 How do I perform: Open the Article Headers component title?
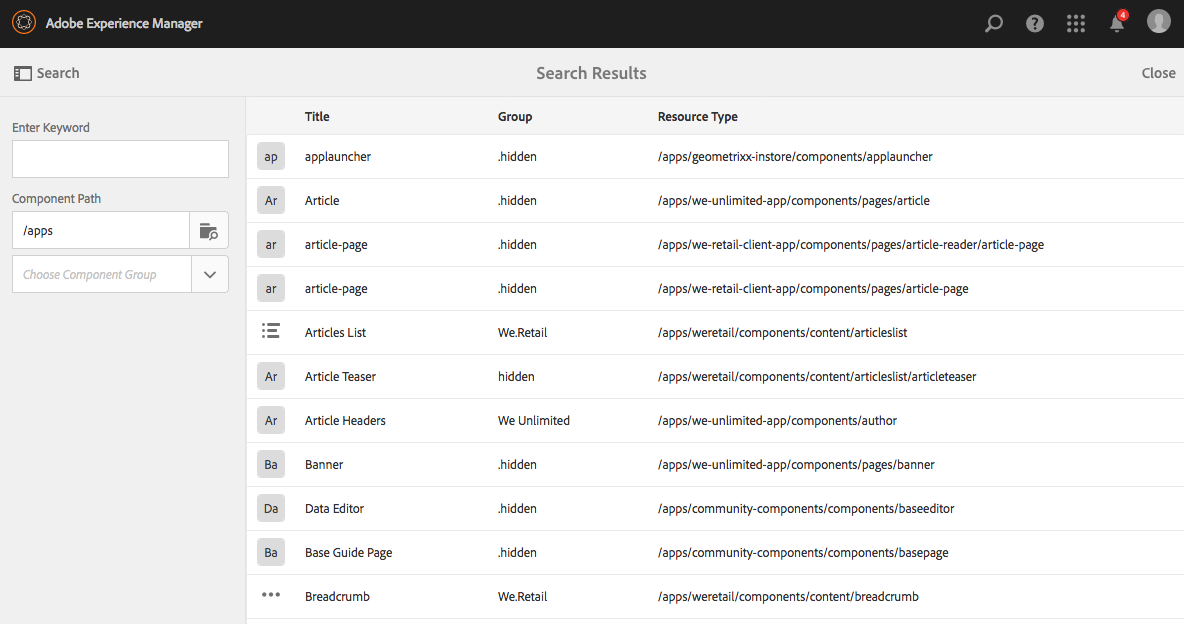pos(345,420)
